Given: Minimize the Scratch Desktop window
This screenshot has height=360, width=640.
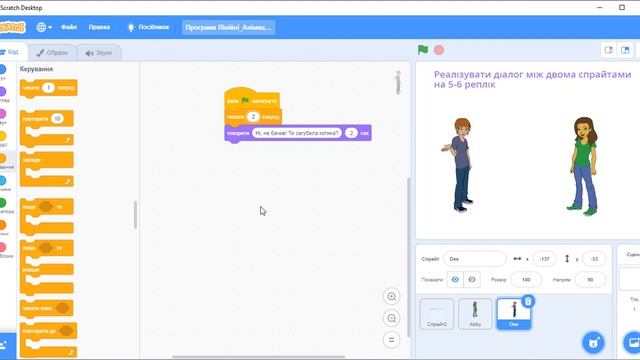Looking at the screenshot, I should (x=600, y=7).
